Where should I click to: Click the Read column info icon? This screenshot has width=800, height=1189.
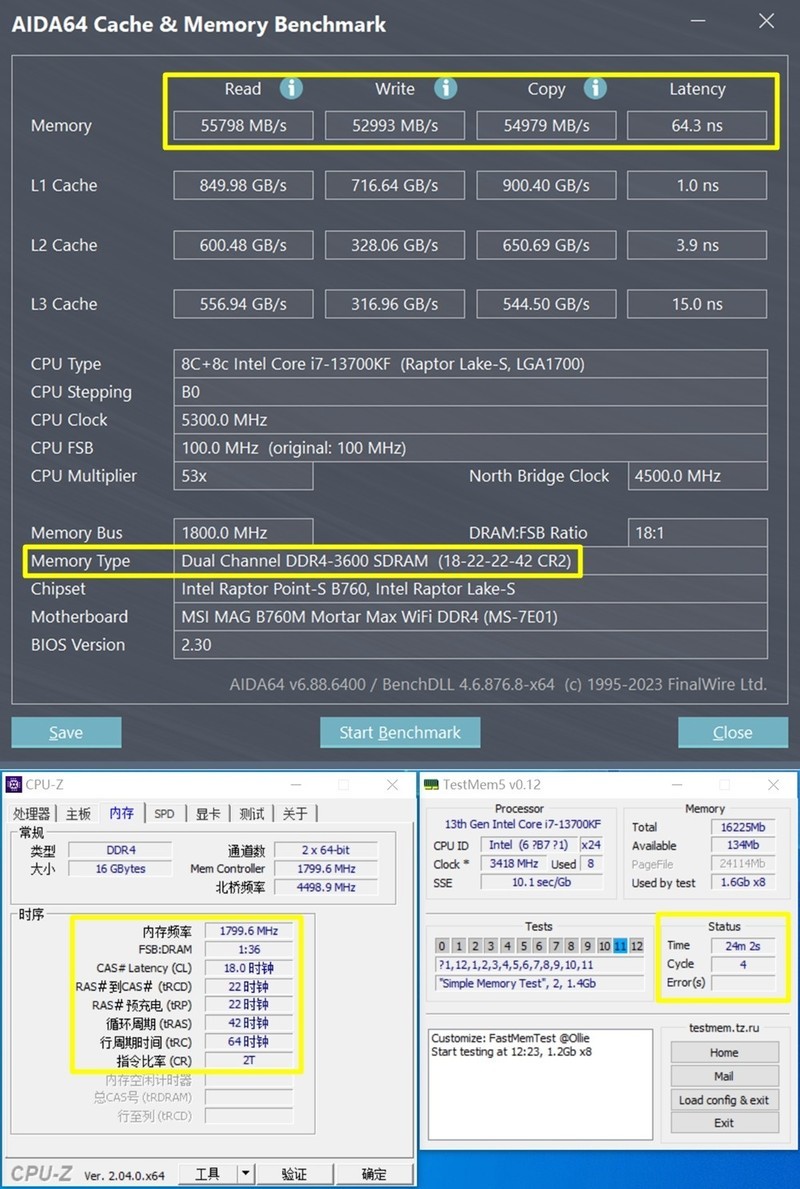291,88
